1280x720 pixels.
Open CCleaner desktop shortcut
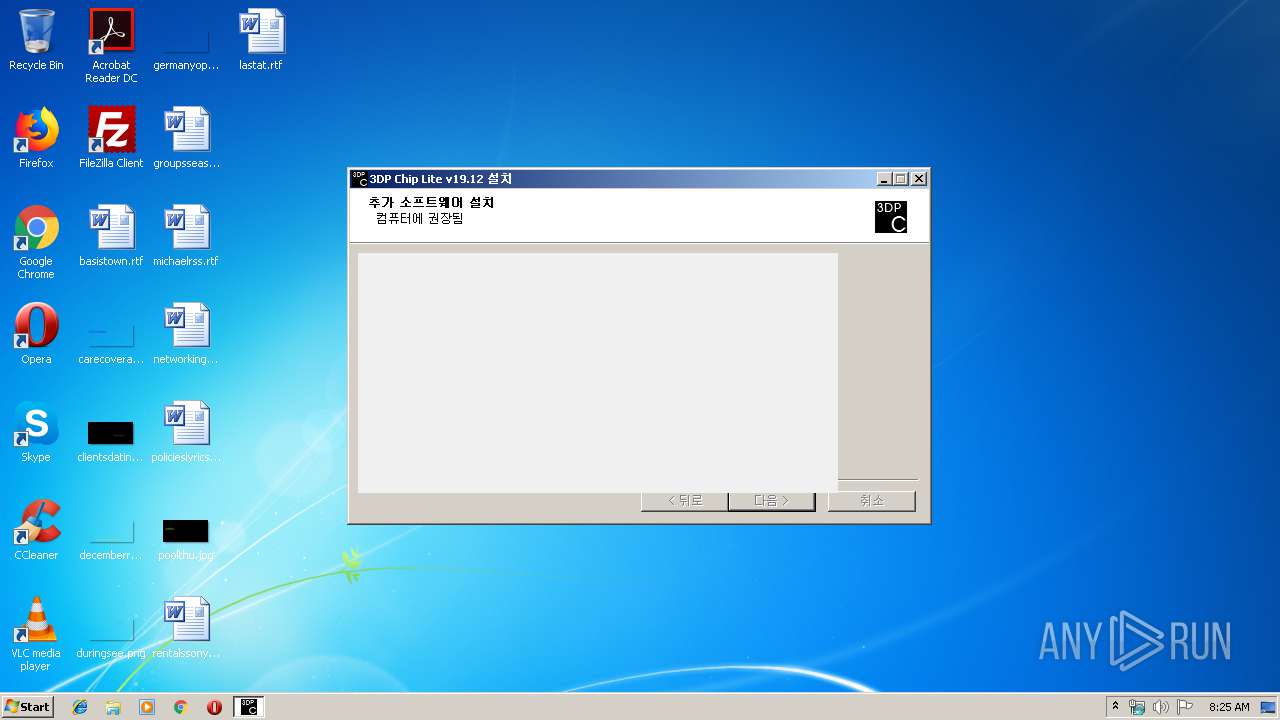pos(36,530)
